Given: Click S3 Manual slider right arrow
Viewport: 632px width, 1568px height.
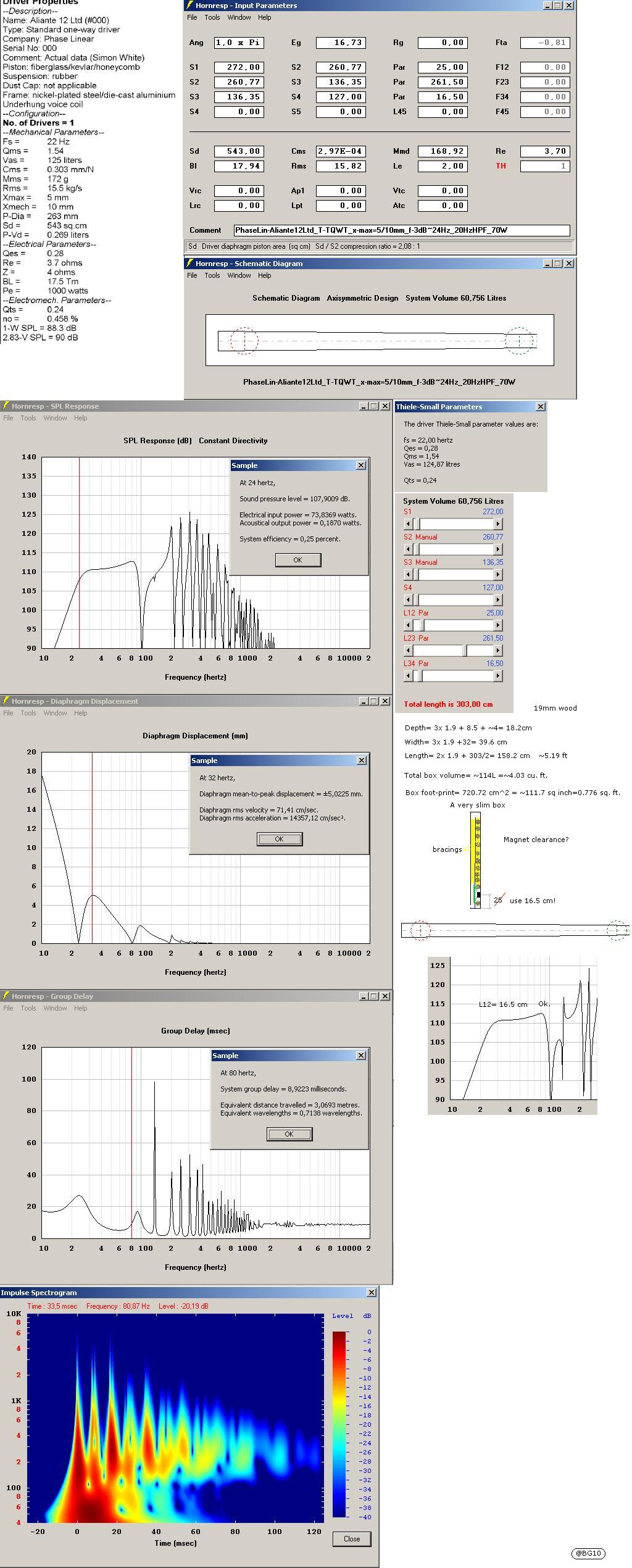Looking at the screenshot, I should 499,574.
